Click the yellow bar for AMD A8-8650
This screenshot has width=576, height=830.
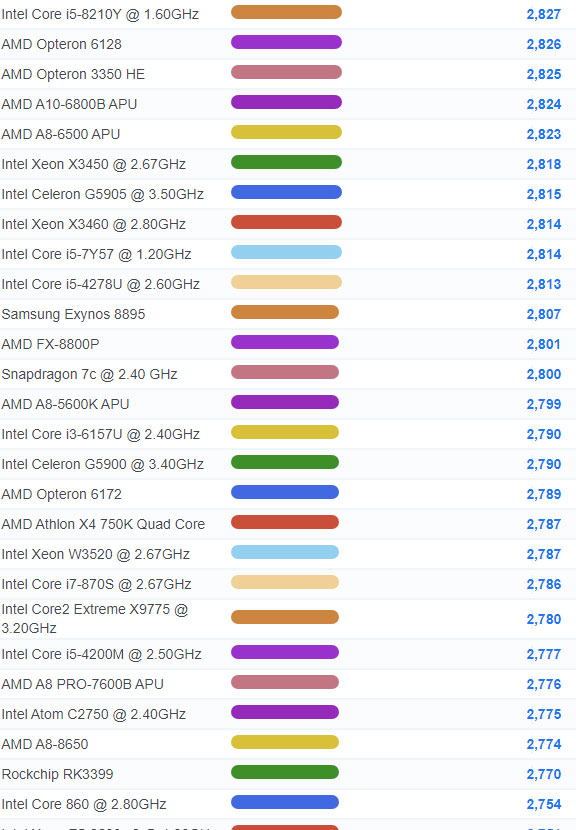pos(285,742)
